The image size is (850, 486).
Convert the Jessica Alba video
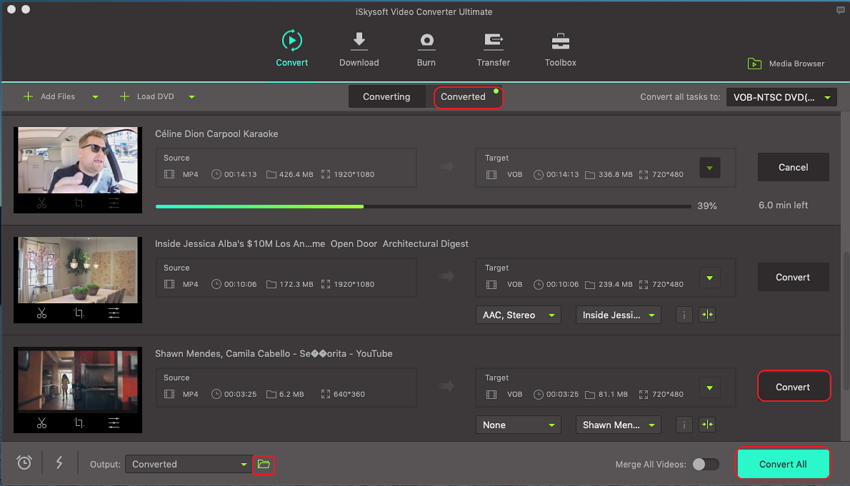(793, 277)
